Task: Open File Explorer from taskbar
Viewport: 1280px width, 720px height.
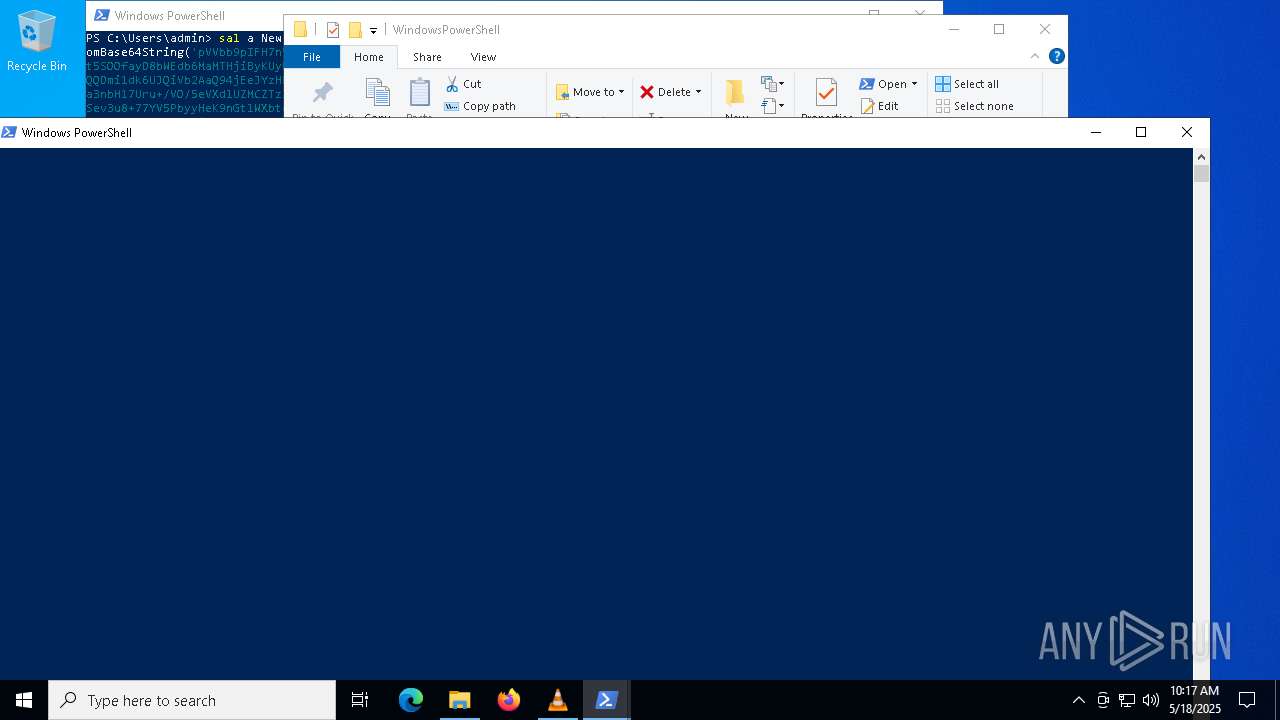Action: [x=460, y=700]
